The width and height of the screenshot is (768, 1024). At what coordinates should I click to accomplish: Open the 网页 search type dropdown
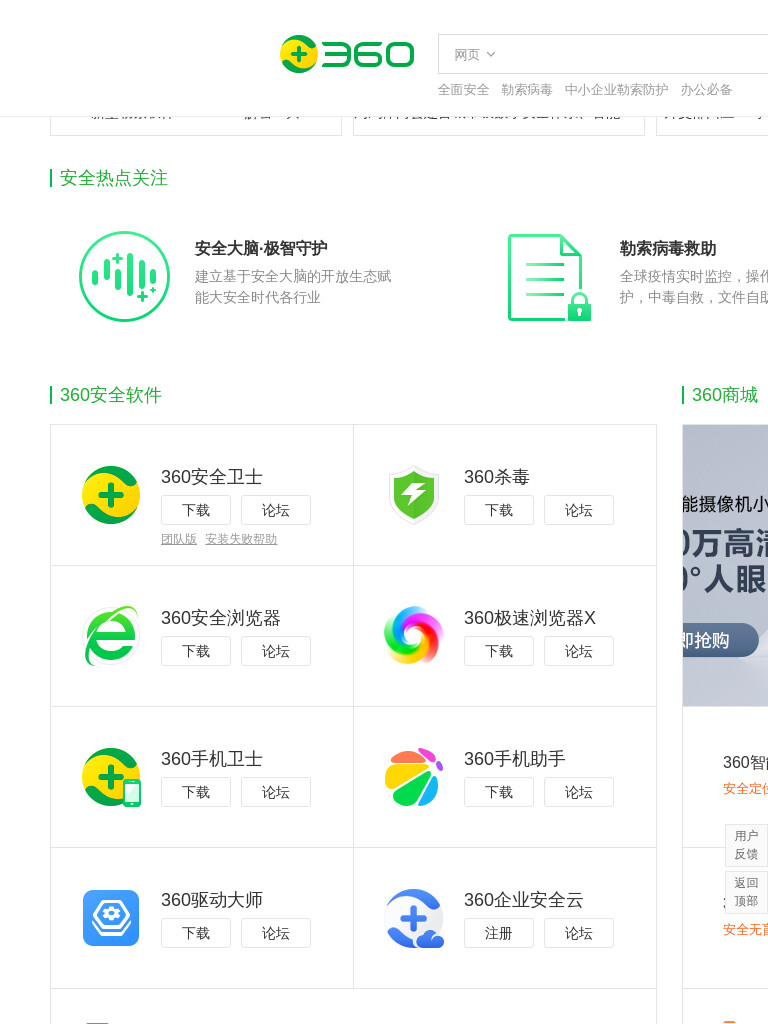coord(475,55)
